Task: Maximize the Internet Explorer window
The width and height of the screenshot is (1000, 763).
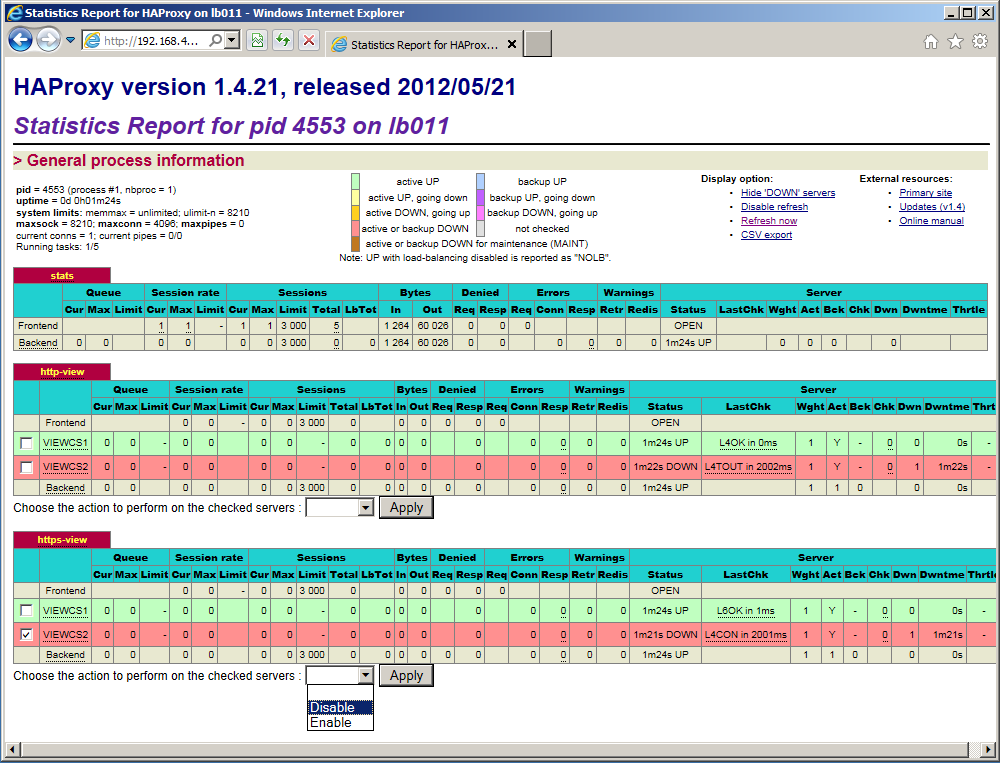Action: [967, 12]
